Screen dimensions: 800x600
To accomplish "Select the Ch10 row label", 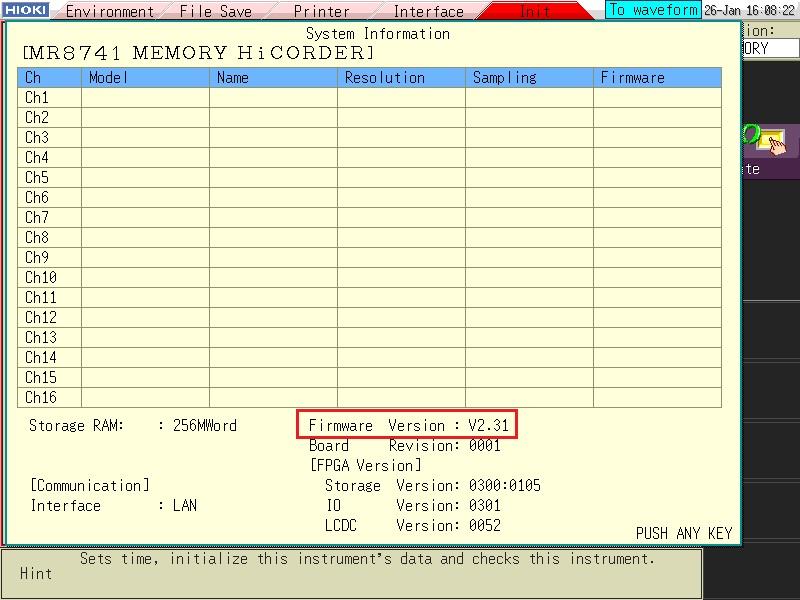I will tap(41, 277).
